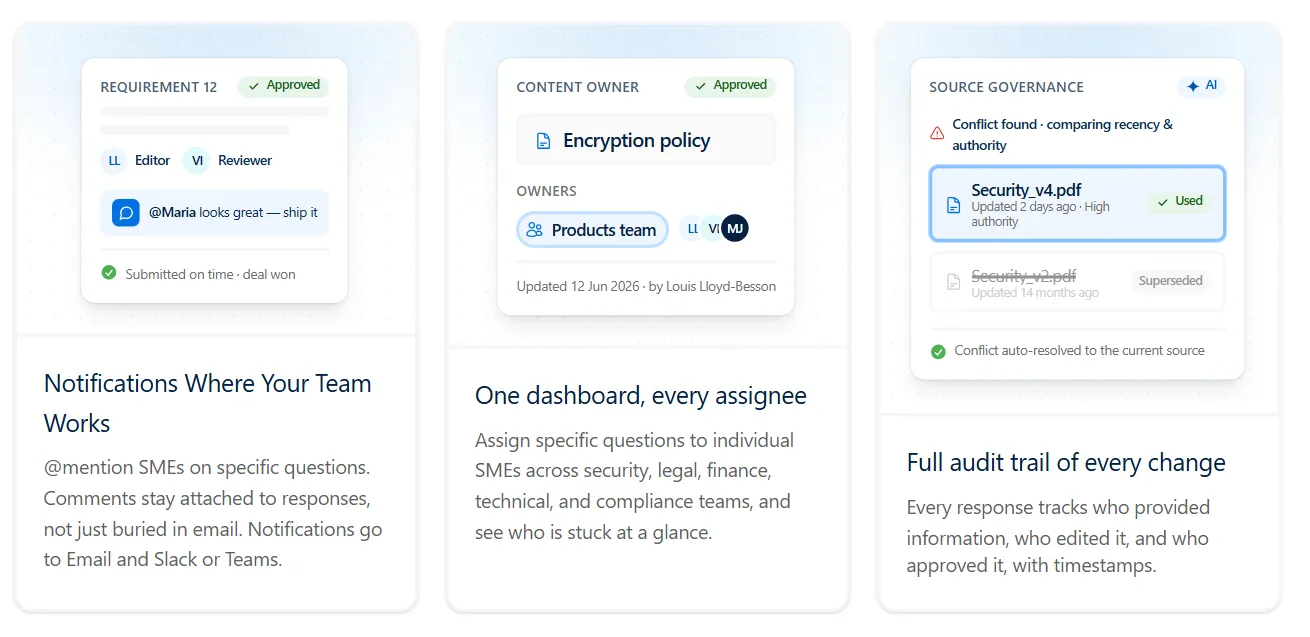Image resolution: width=1310 pixels, height=637 pixels.
Task: Select the struck-through Security_v2.pdf row
Action: click(x=1077, y=282)
